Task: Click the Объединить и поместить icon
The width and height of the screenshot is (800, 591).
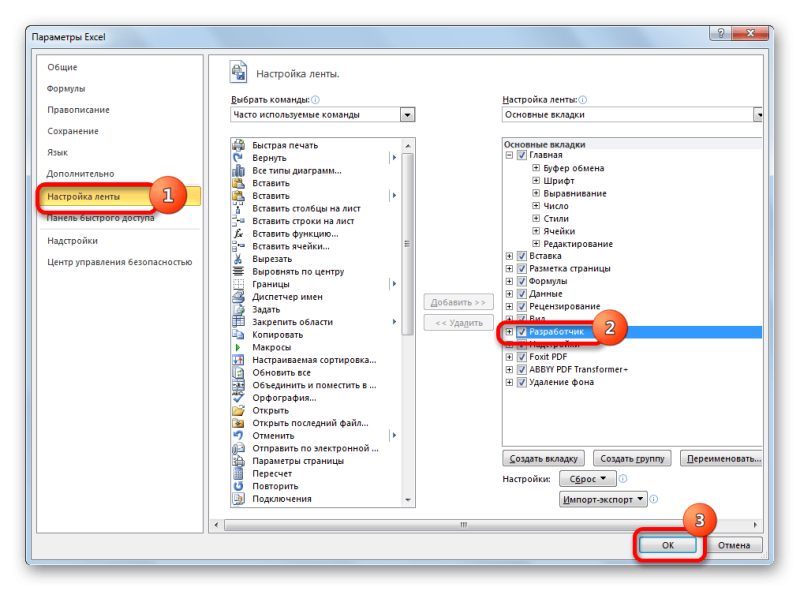Action: click(x=238, y=385)
